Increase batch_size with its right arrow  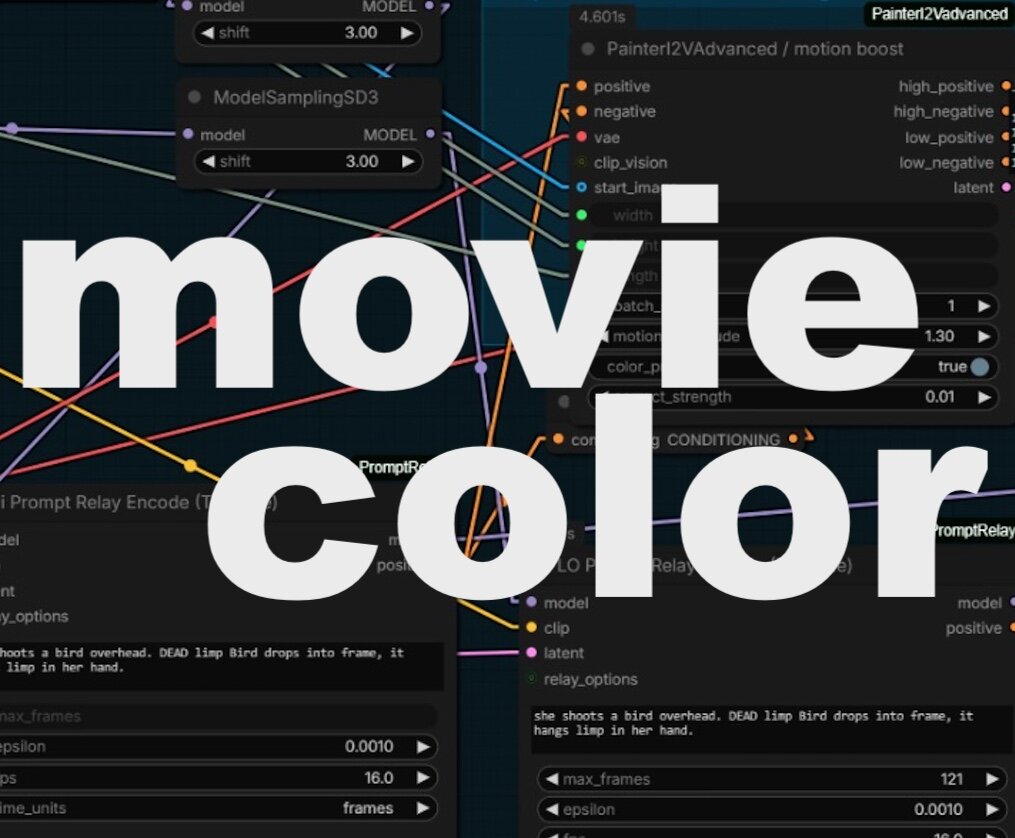[984, 306]
